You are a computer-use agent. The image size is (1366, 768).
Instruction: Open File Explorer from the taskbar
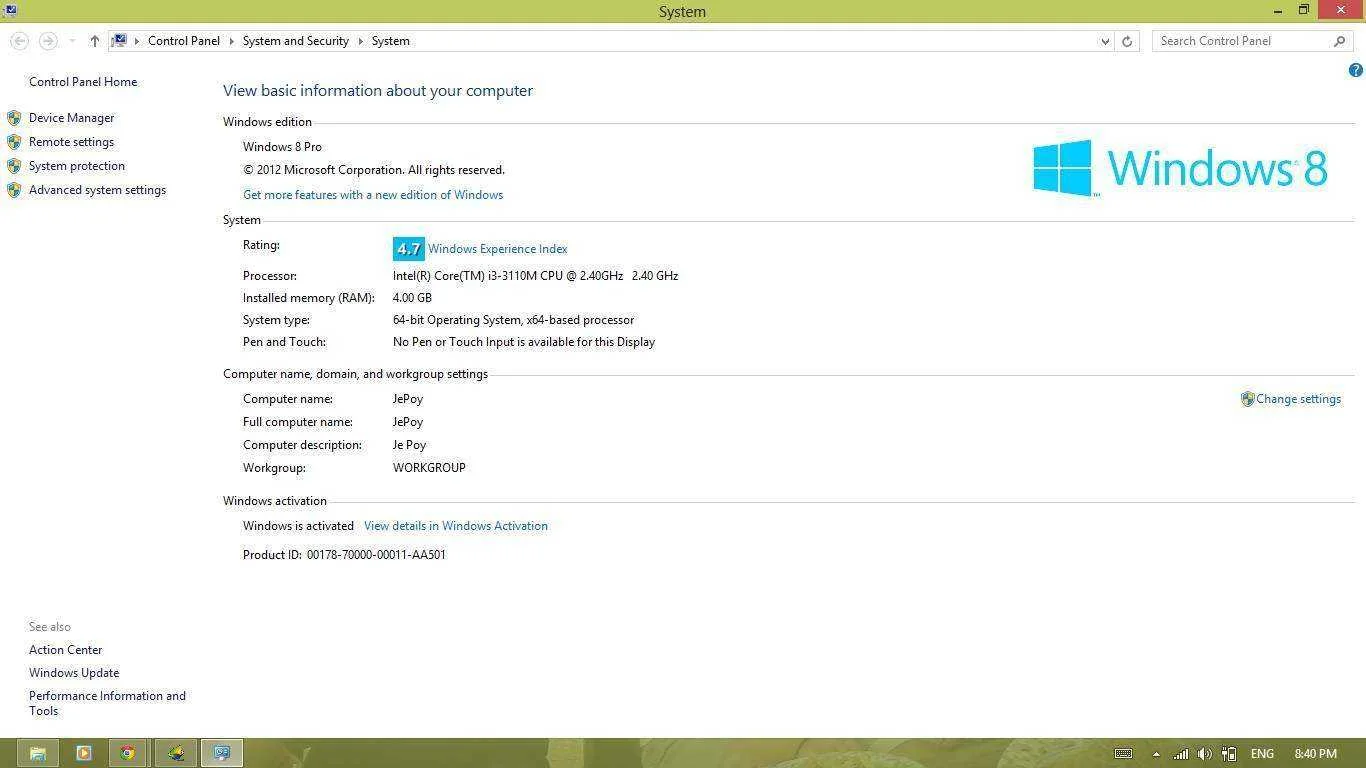(x=38, y=753)
